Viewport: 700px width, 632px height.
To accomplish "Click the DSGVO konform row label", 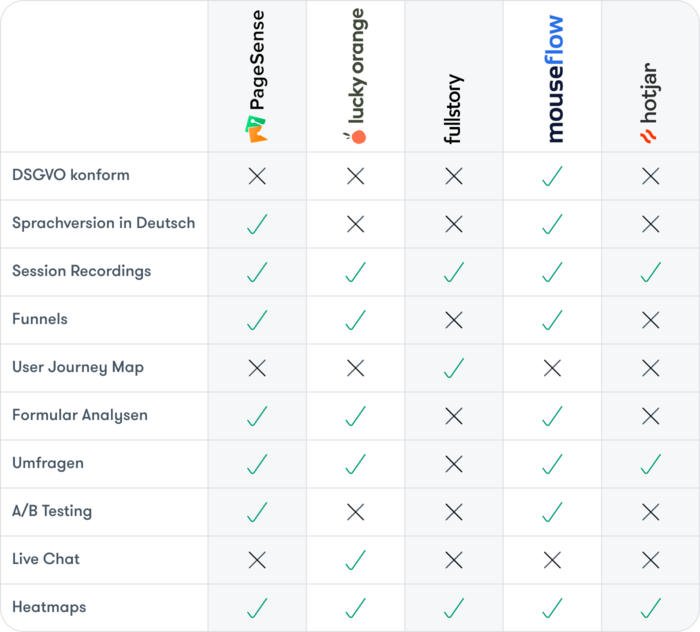I will (71, 175).
